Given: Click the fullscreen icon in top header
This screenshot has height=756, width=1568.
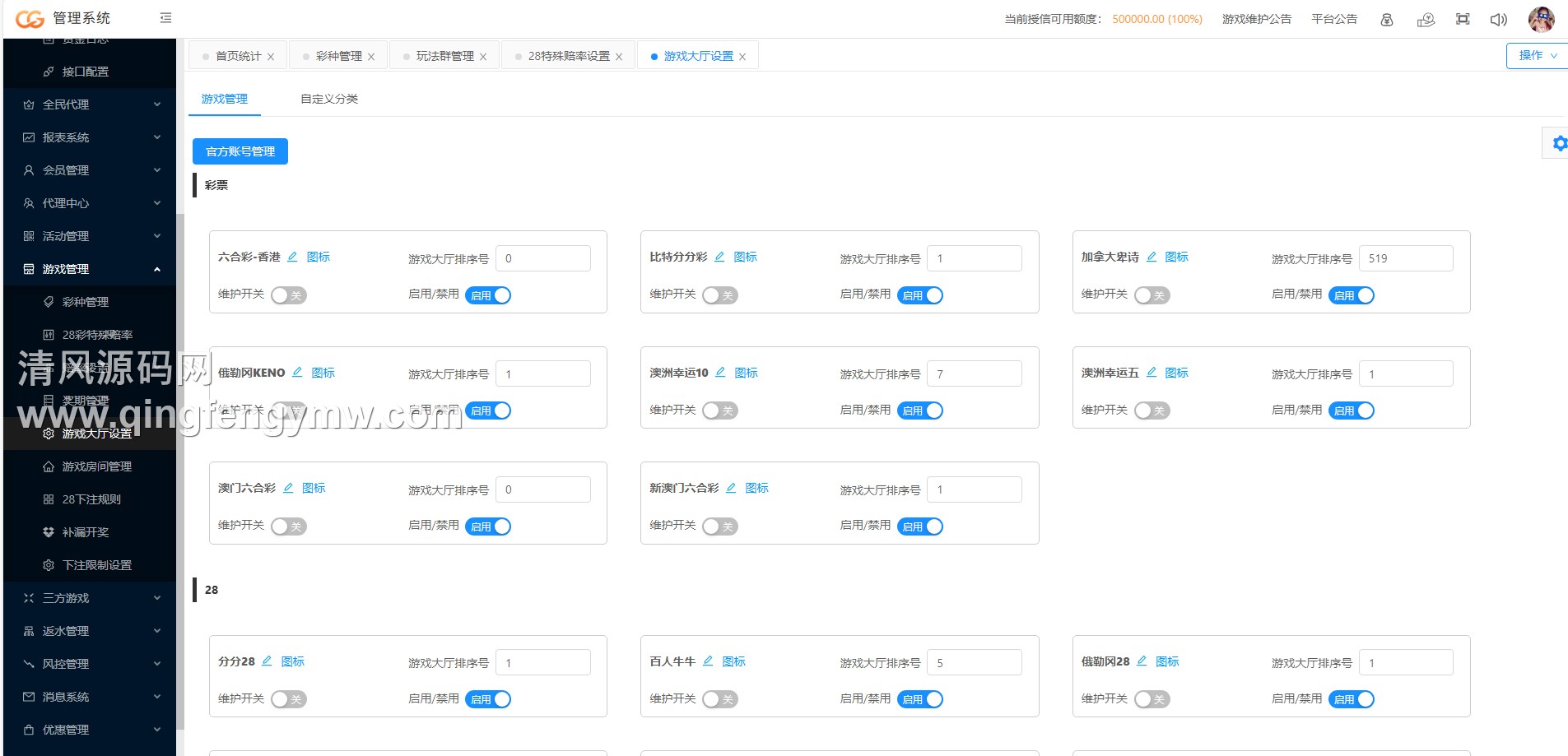Looking at the screenshot, I should pos(1463,19).
